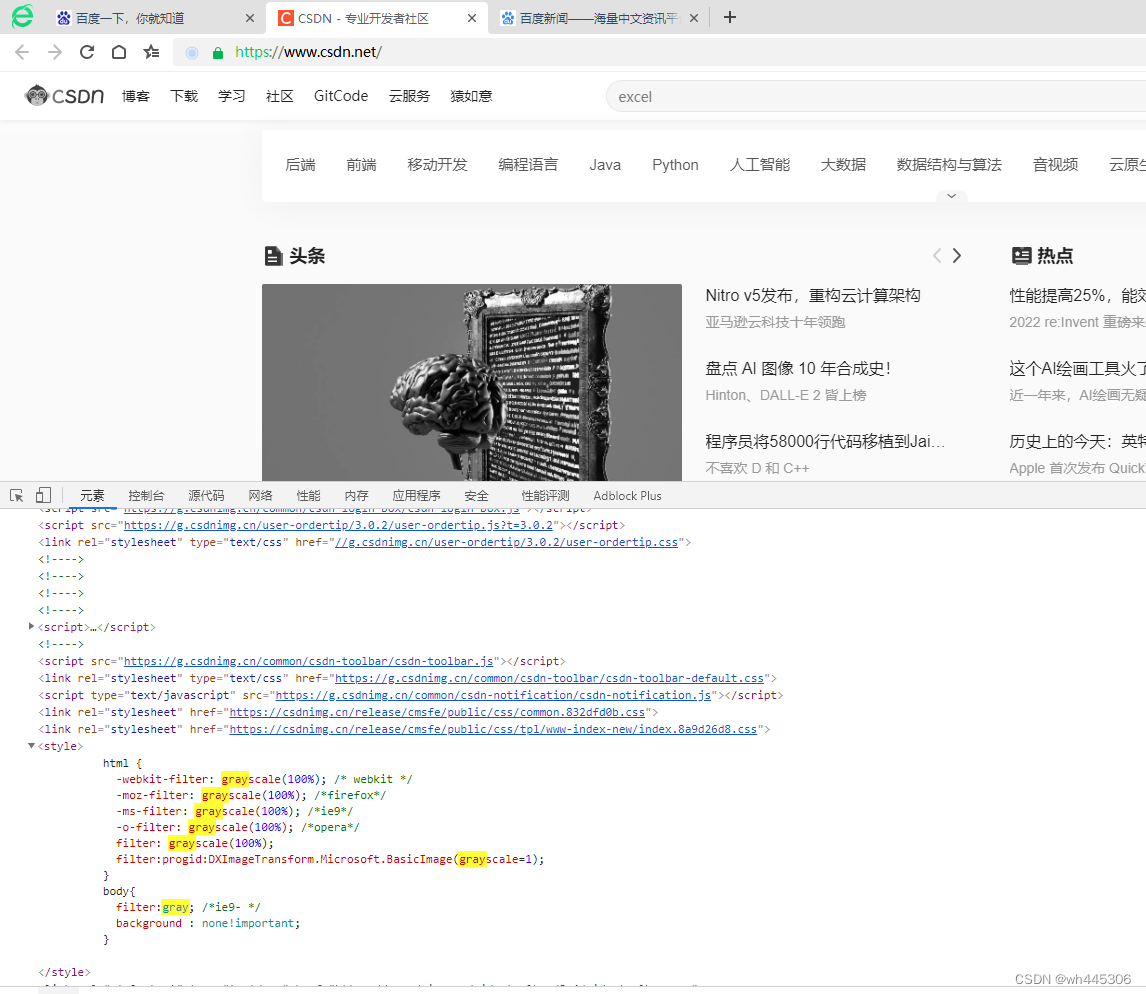Select the 移动开发 category
The width and height of the screenshot is (1146, 994).
coord(438,165)
